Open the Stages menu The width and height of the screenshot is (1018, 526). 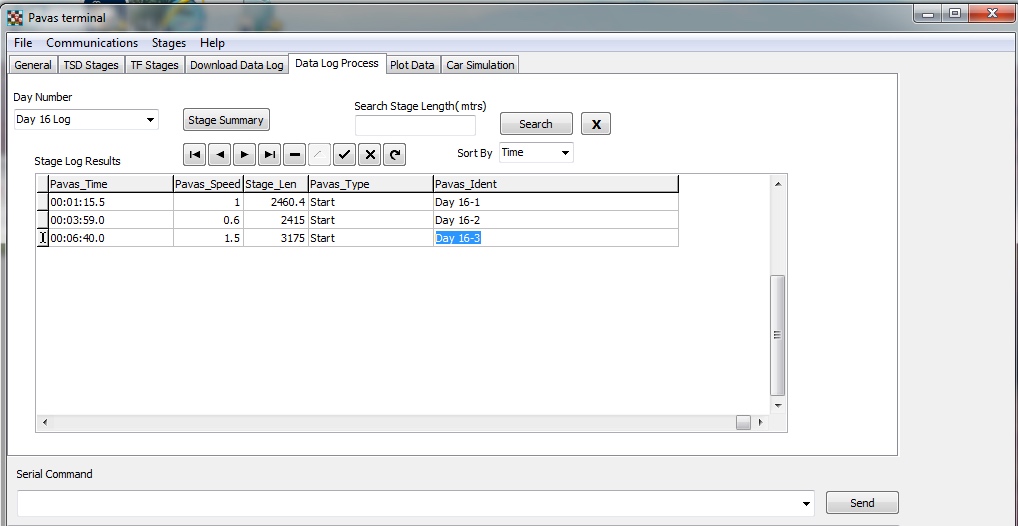coord(169,43)
